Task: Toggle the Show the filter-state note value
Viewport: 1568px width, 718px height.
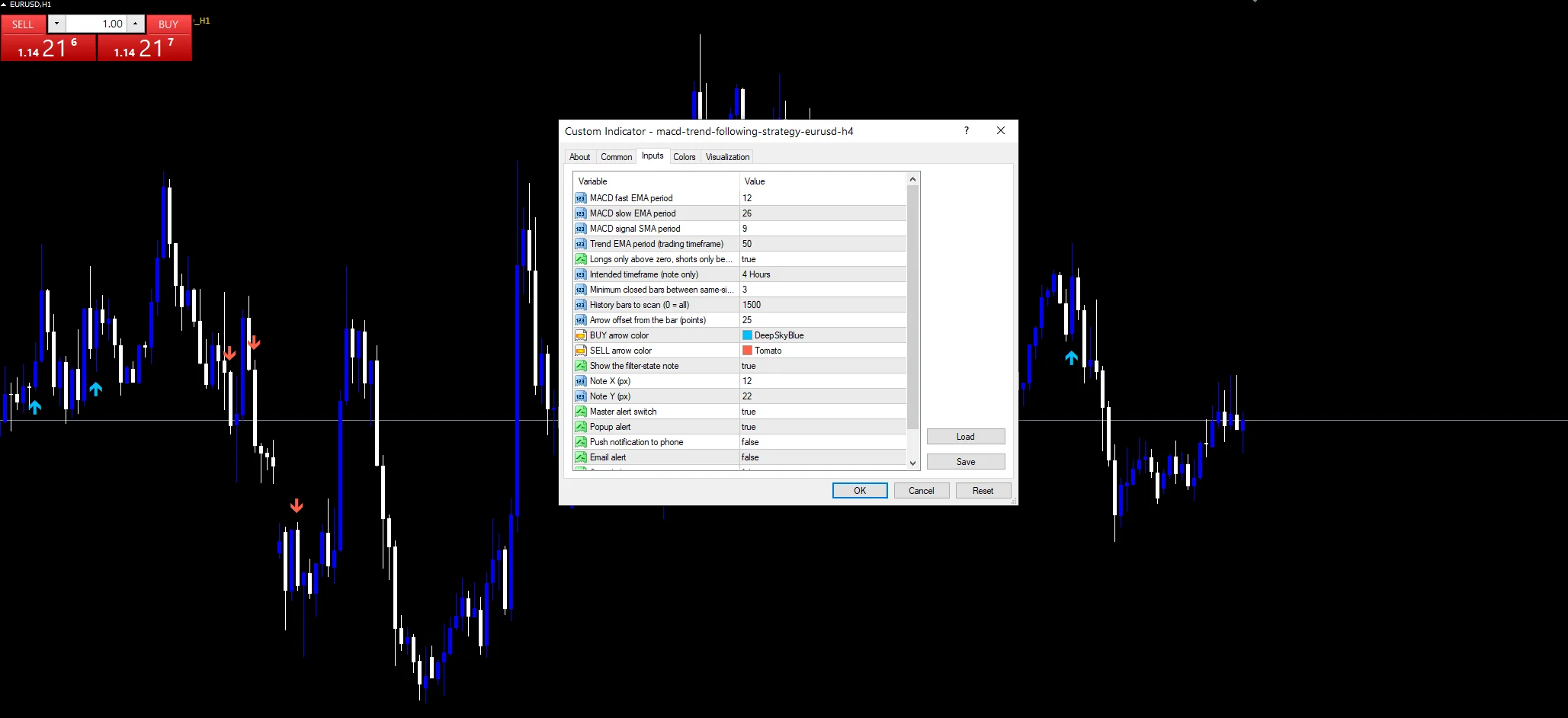Action: pyautogui.click(x=823, y=366)
